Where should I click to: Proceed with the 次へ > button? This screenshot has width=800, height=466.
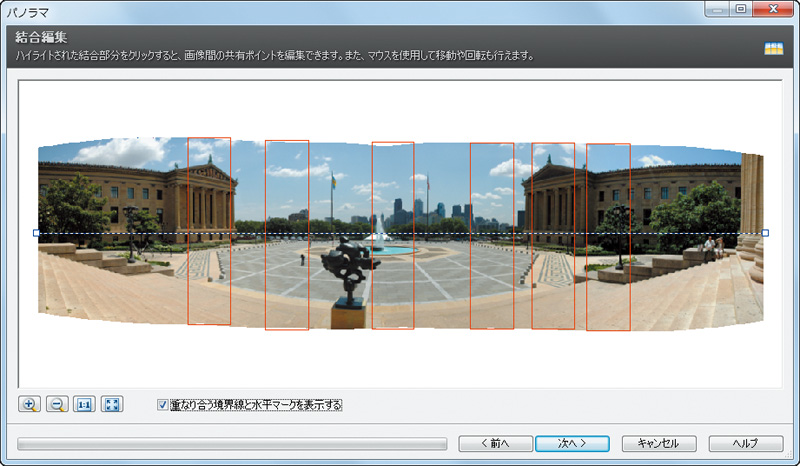click(x=572, y=444)
